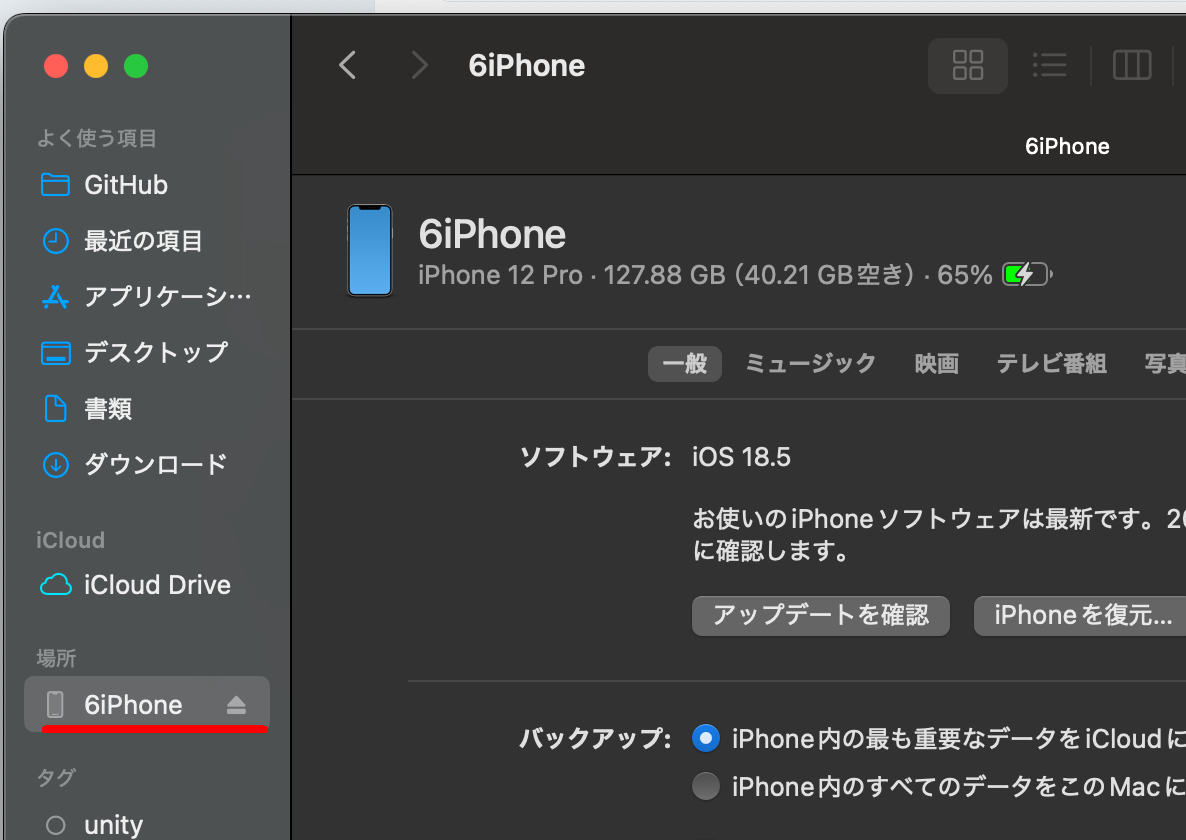Switch to icon grid view
This screenshot has width=1186, height=840.
tap(967, 66)
